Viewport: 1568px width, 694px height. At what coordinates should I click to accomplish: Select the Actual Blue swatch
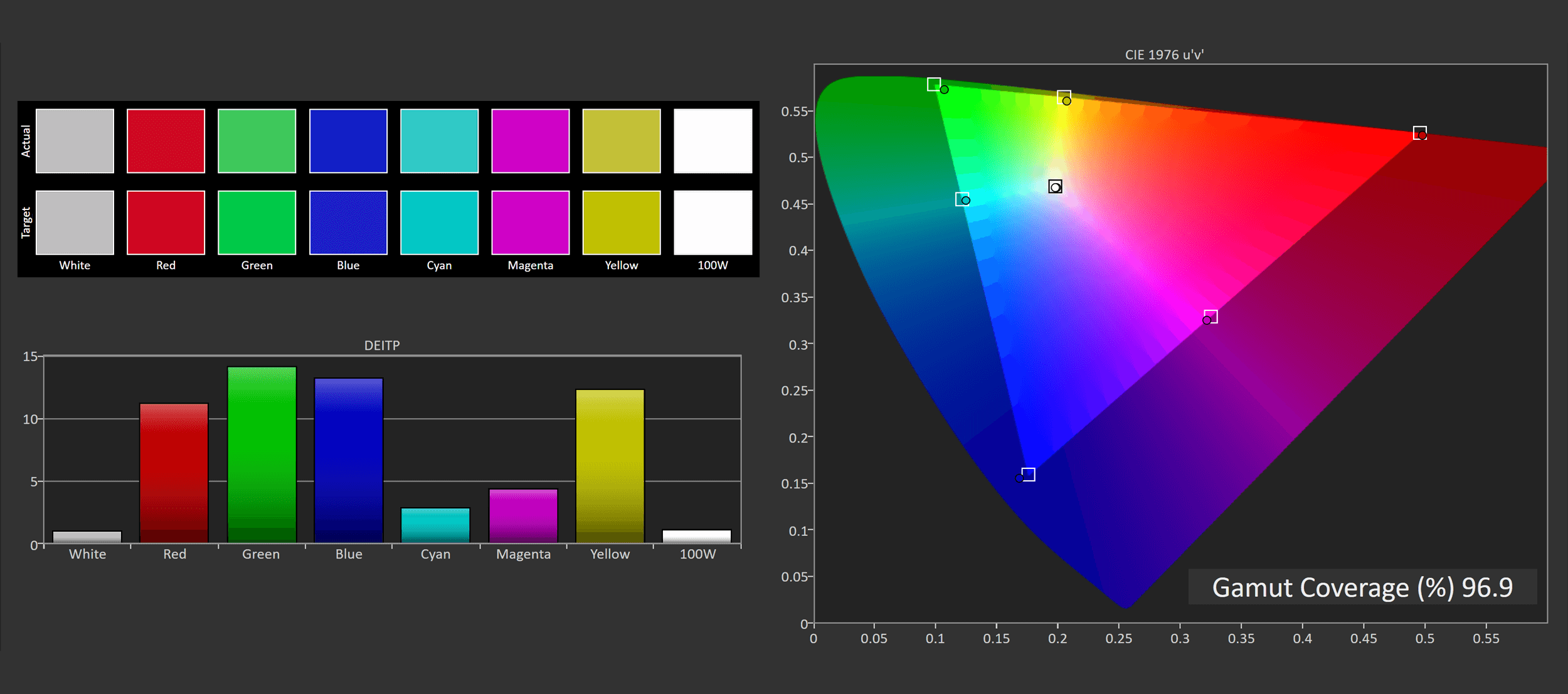pyautogui.click(x=348, y=141)
